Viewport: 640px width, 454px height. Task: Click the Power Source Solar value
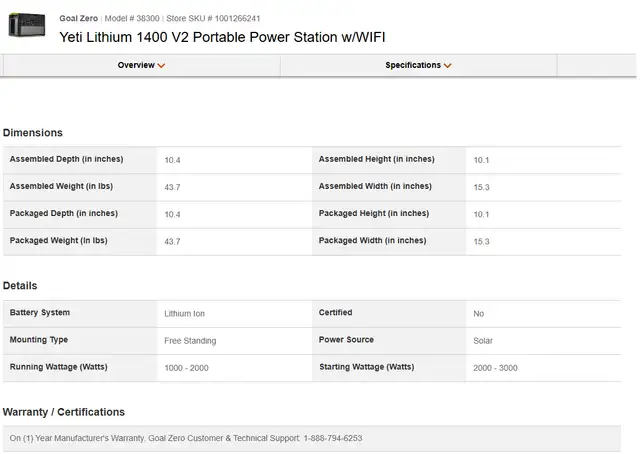click(483, 341)
